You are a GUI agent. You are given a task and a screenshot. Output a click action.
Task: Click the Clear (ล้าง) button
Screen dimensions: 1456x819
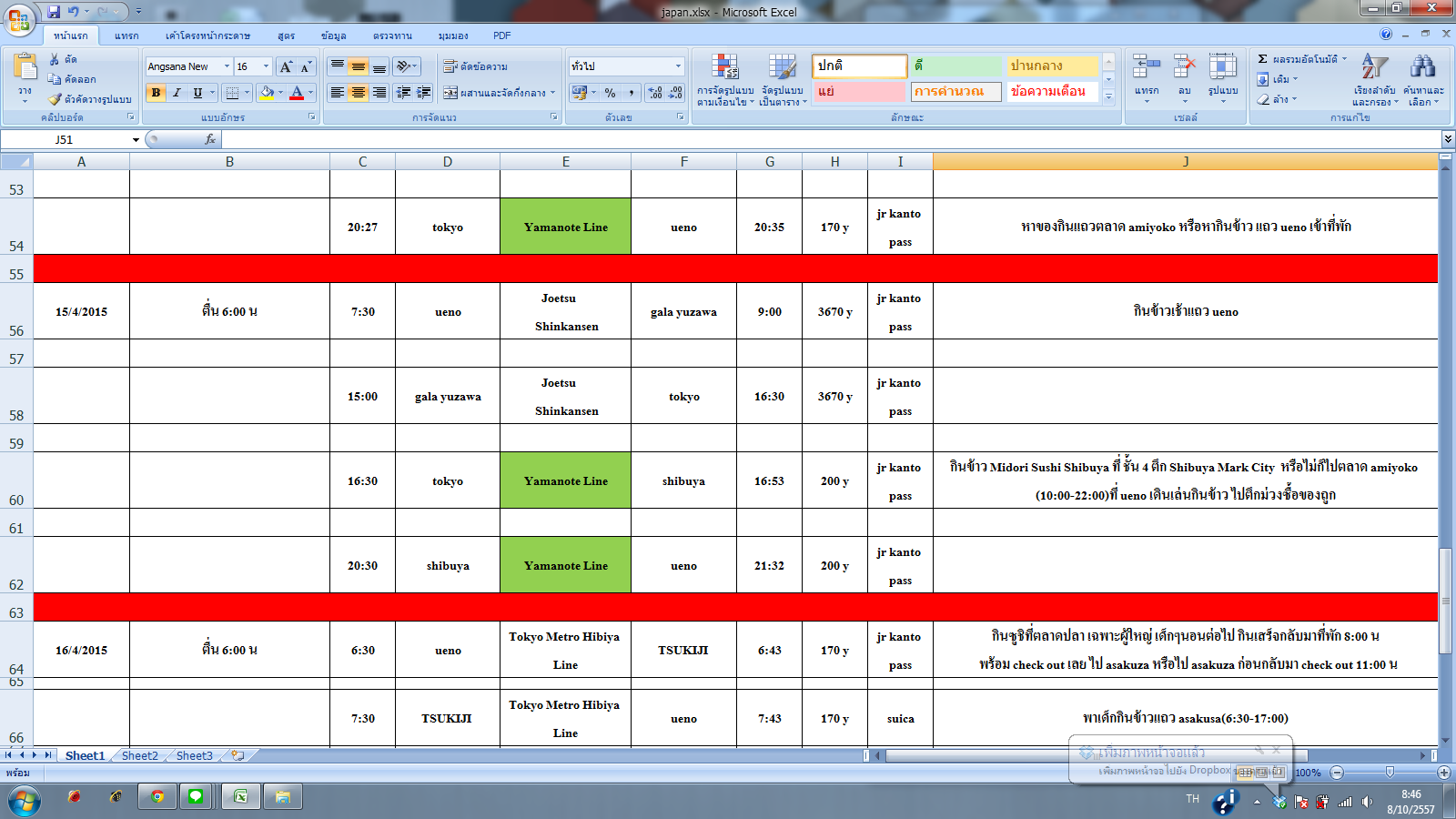[x=1279, y=99]
